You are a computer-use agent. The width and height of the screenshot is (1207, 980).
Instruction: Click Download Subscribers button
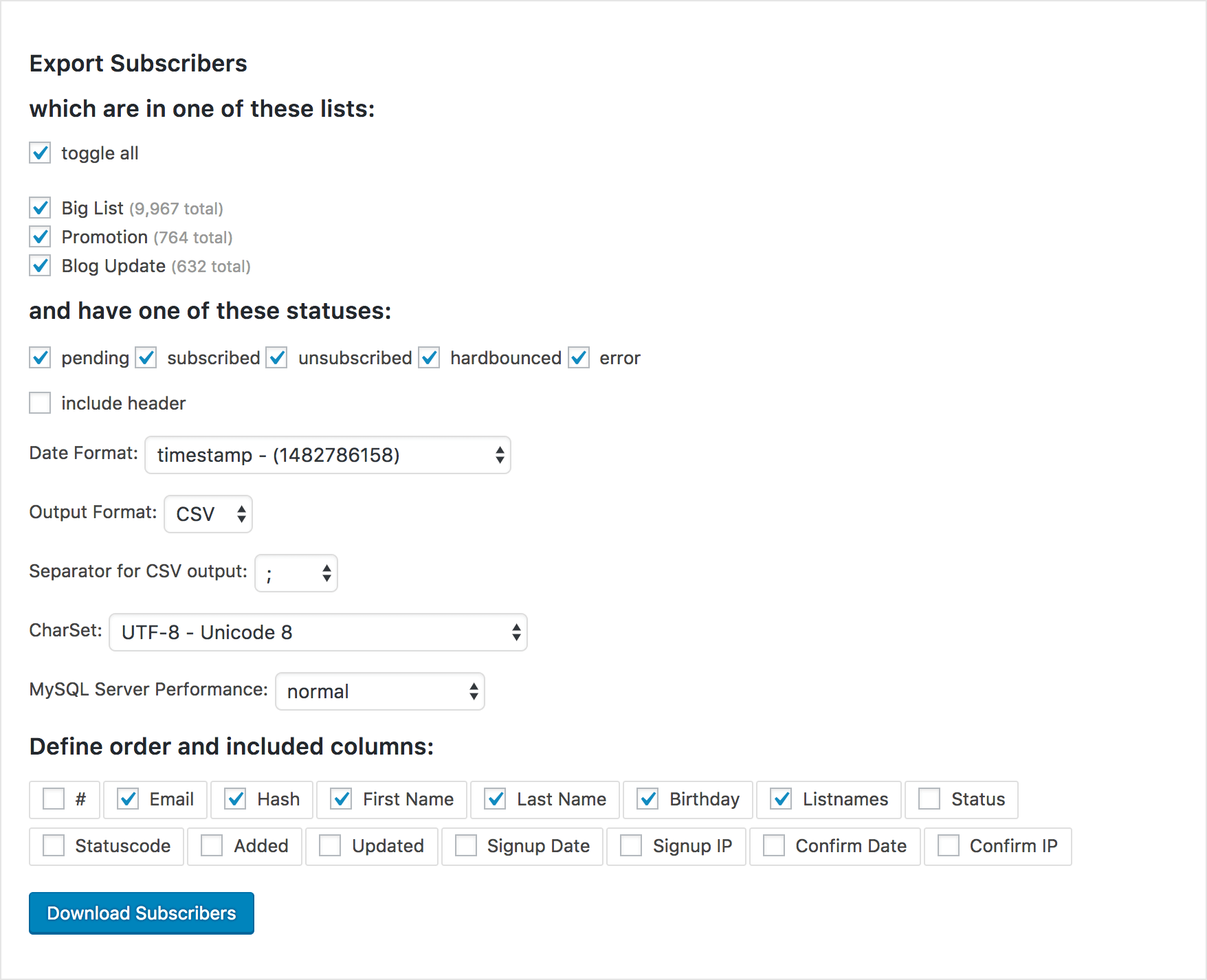[x=142, y=913]
